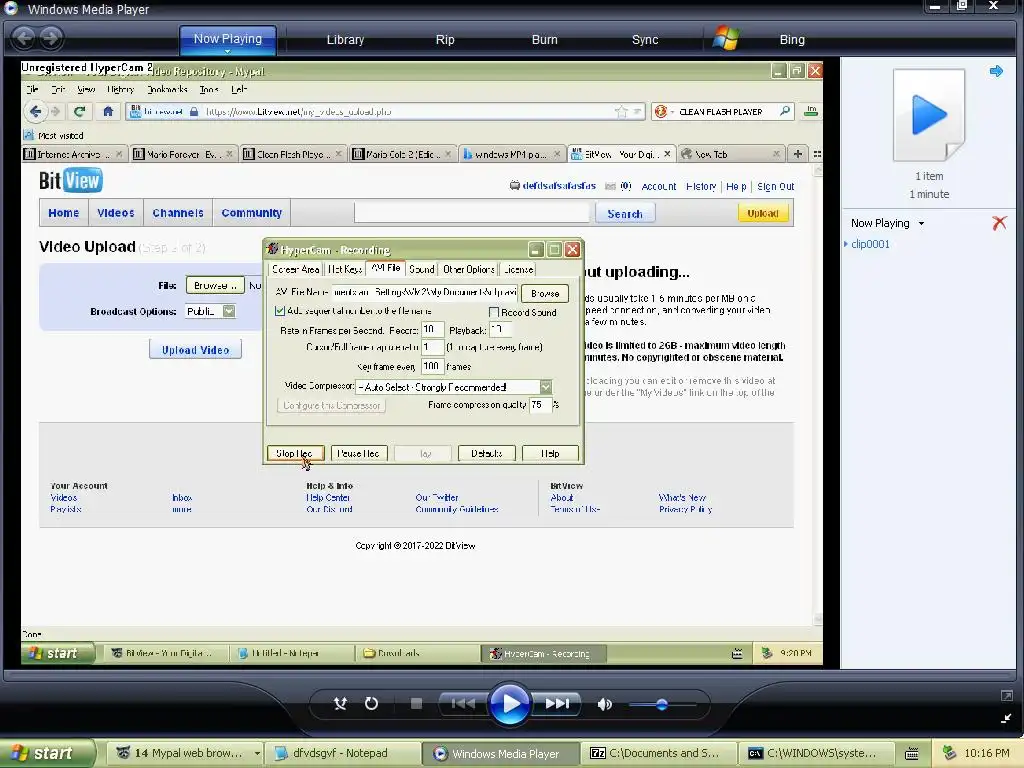Open the Windows logo online stores button

click(726, 39)
